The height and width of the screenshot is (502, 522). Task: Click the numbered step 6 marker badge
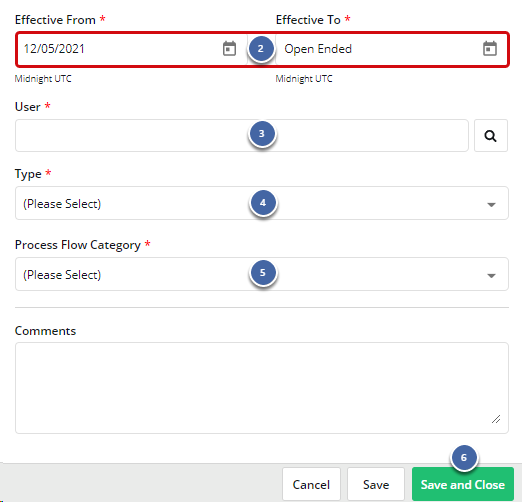tap(464, 458)
